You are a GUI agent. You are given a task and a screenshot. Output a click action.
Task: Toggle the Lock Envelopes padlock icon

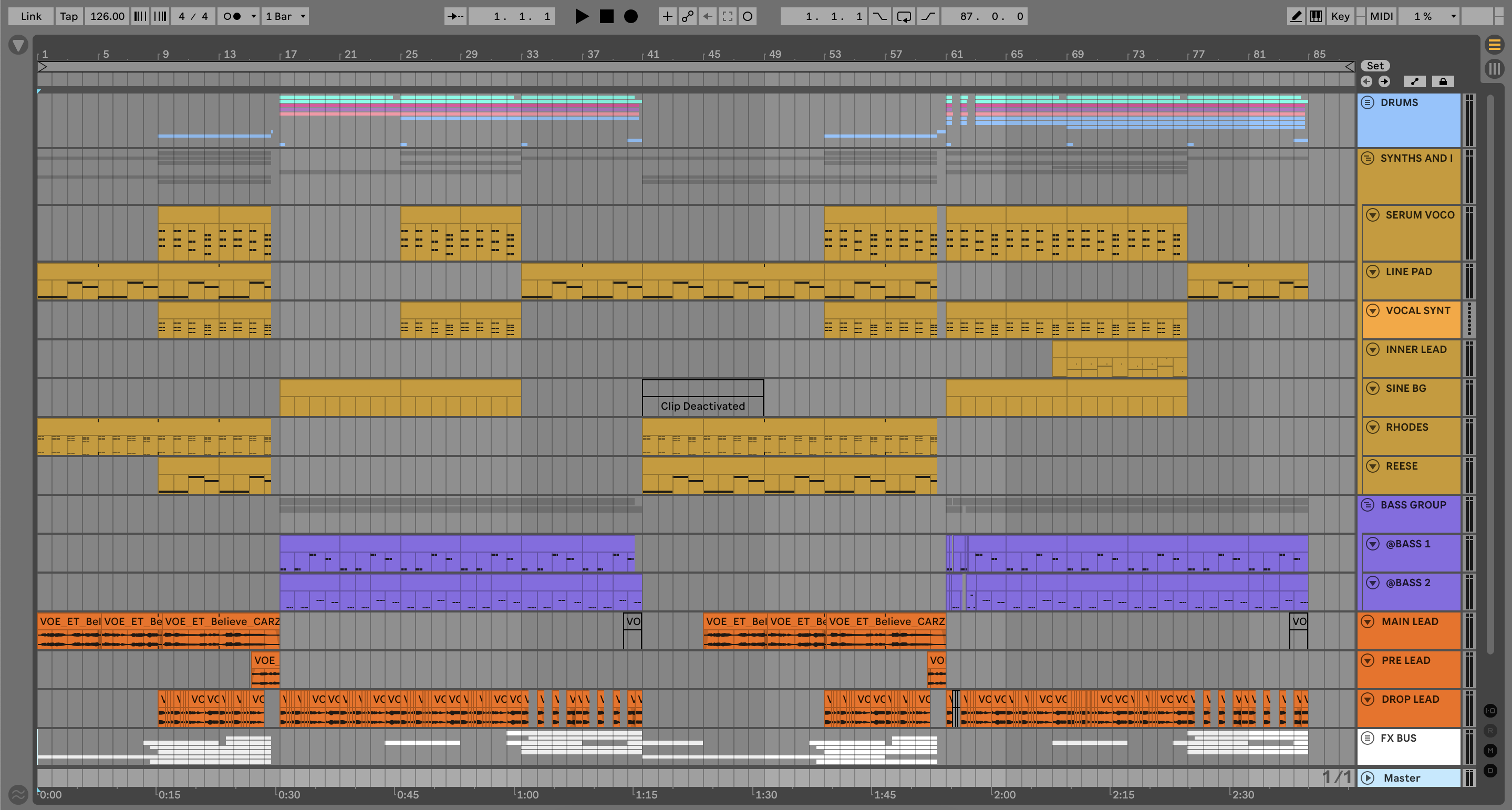(x=1443, y=81)
